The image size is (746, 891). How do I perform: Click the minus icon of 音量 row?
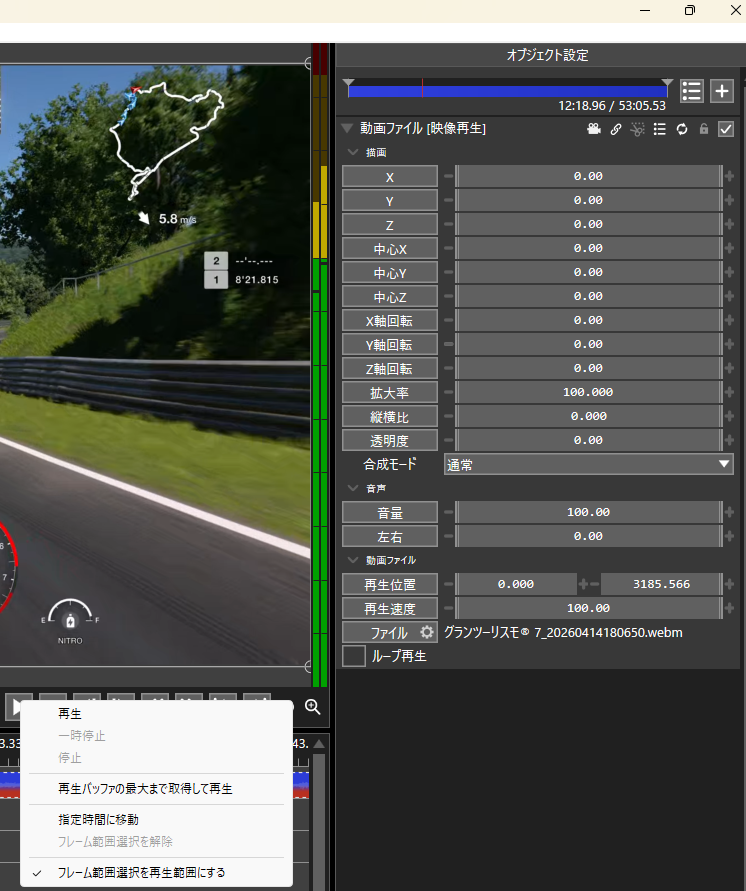click(x=448, y=512)
